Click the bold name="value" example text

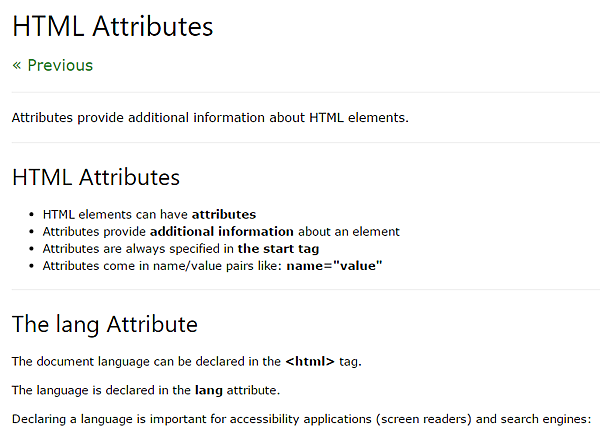pyautogui.click(x=334, y=265)
